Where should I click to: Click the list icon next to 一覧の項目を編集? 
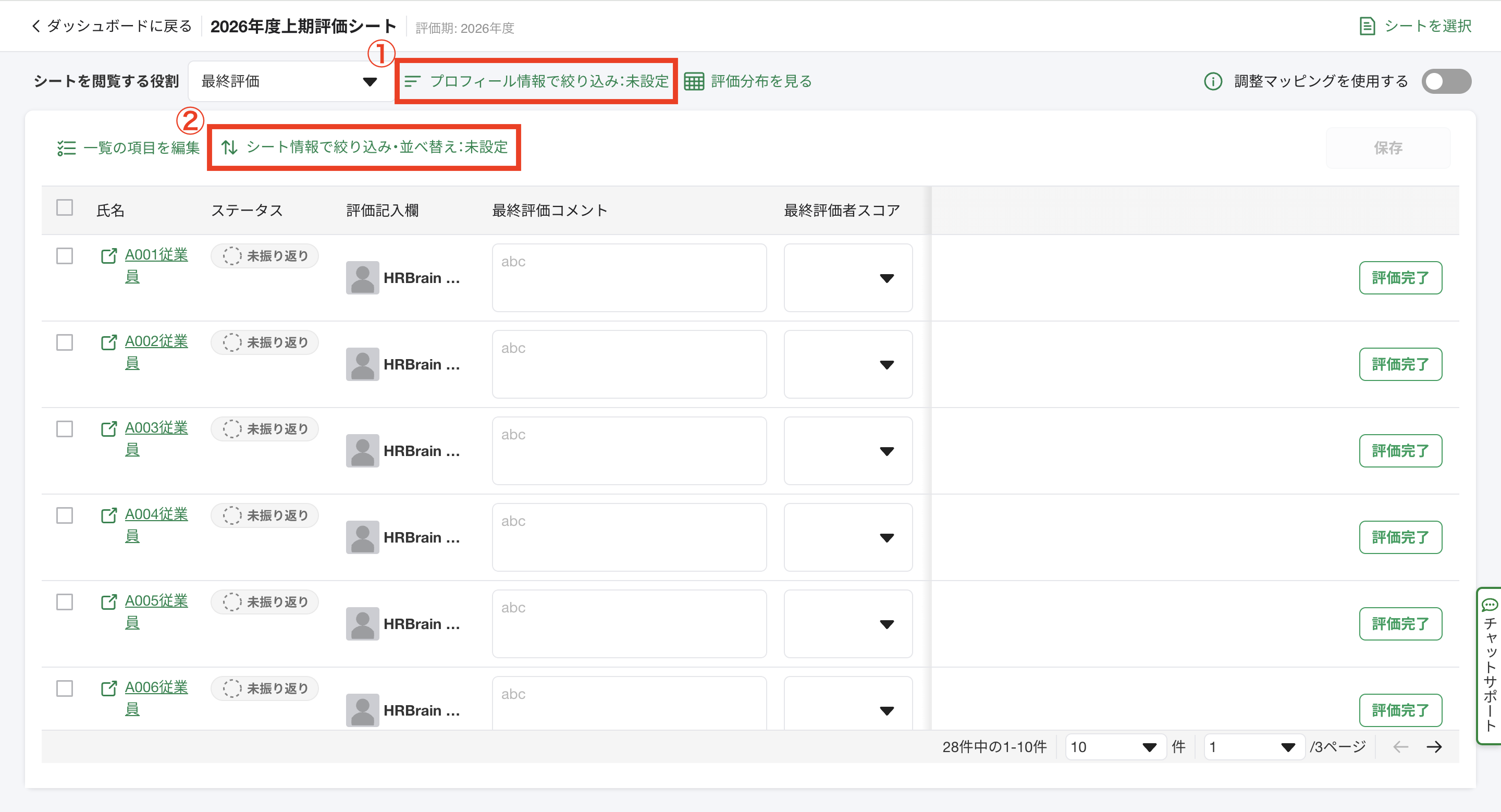click(66, 148)
